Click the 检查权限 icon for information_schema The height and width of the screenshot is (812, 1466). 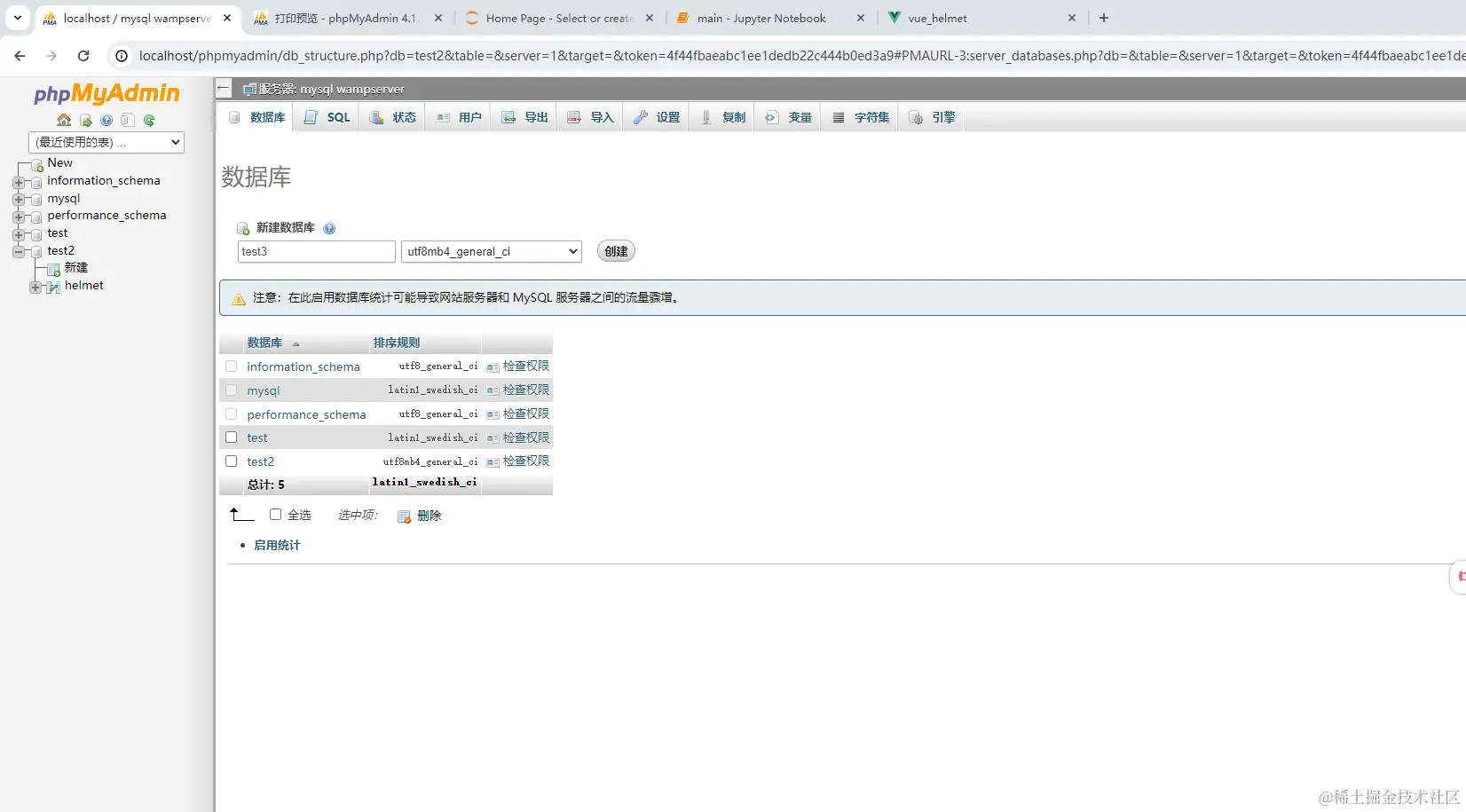493,367
